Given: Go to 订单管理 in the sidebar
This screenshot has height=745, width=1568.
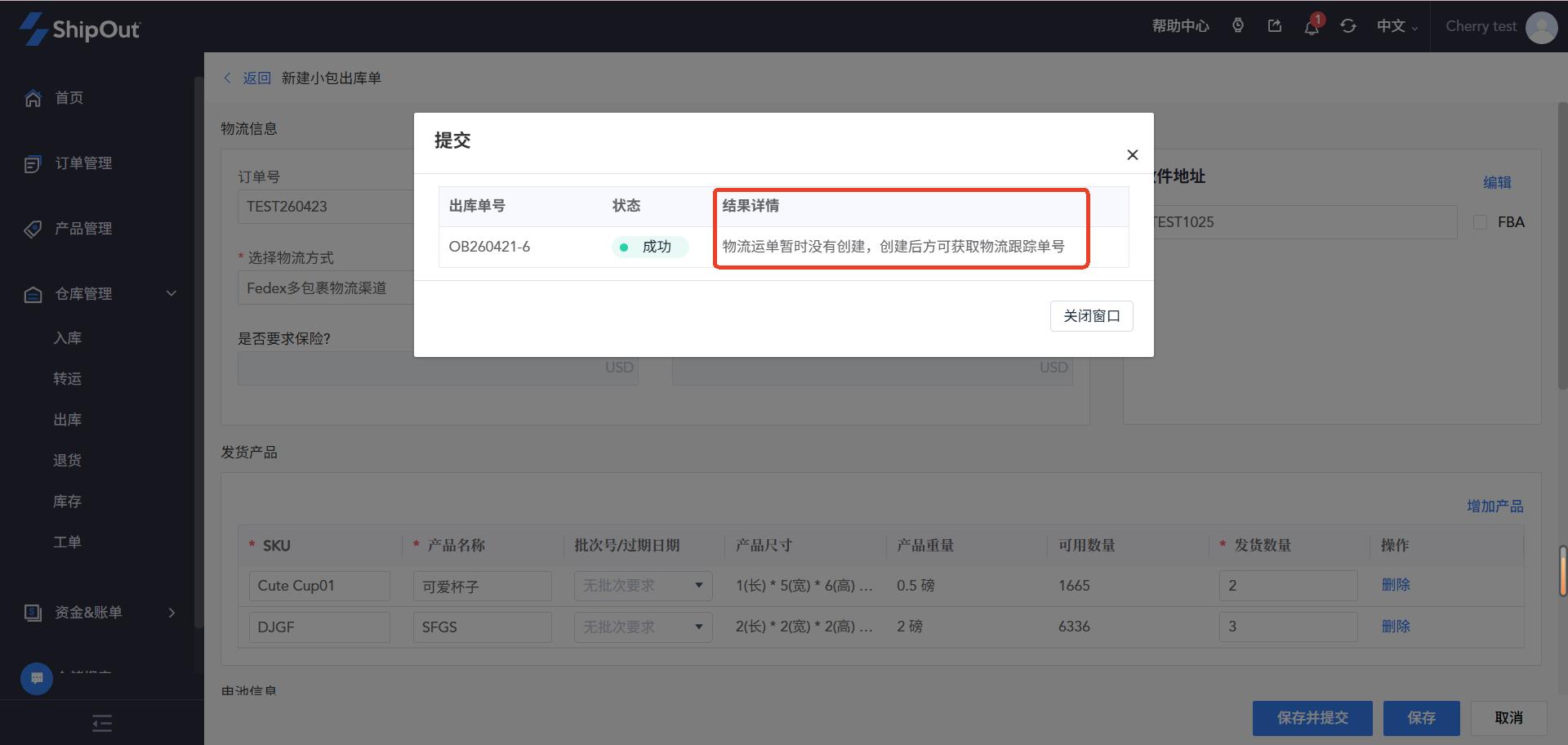Looking at the screenshot, I should [83, 163].
